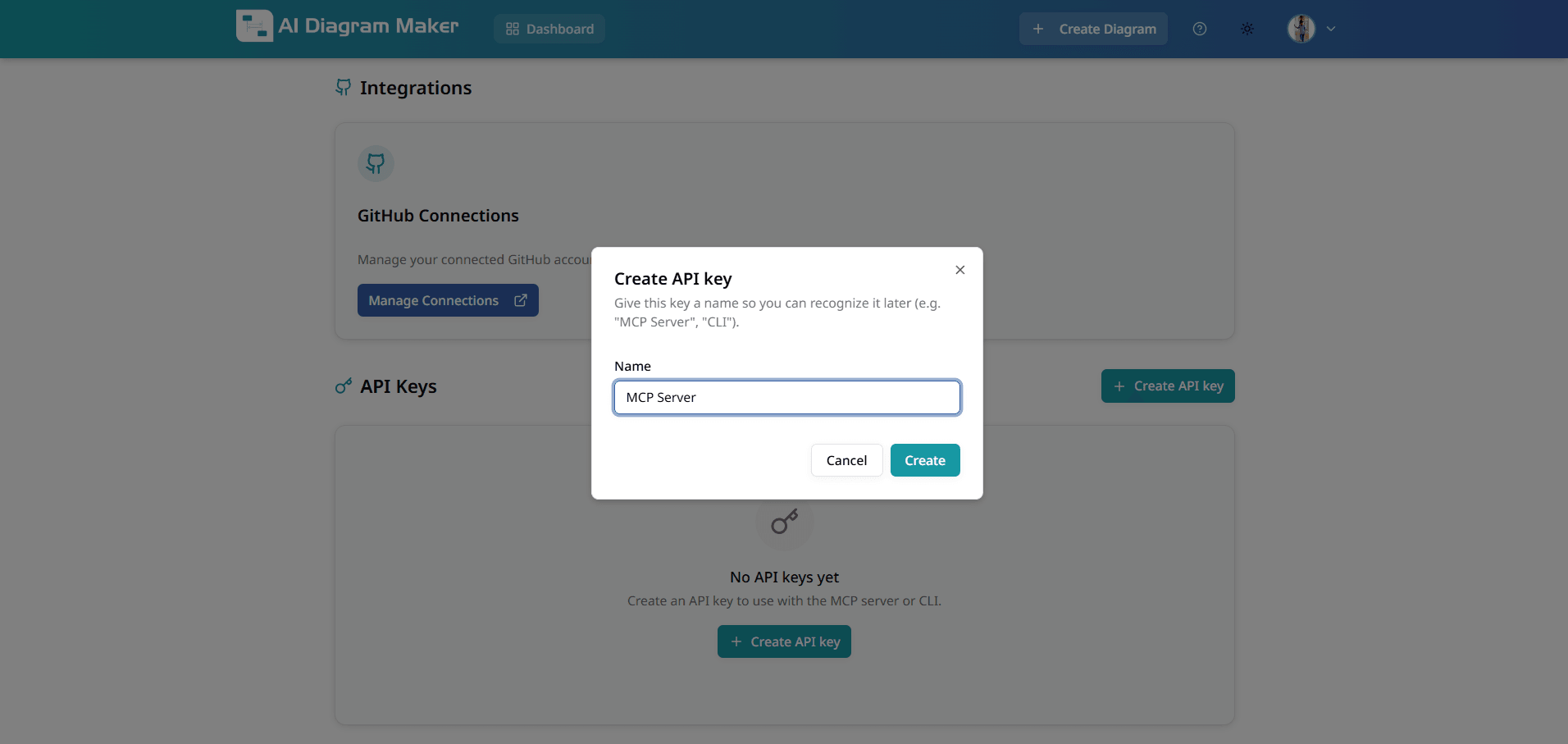Click the key icon beside API Keys heading
This screenshot has height=744, width=1568.
tap(343, 386)
